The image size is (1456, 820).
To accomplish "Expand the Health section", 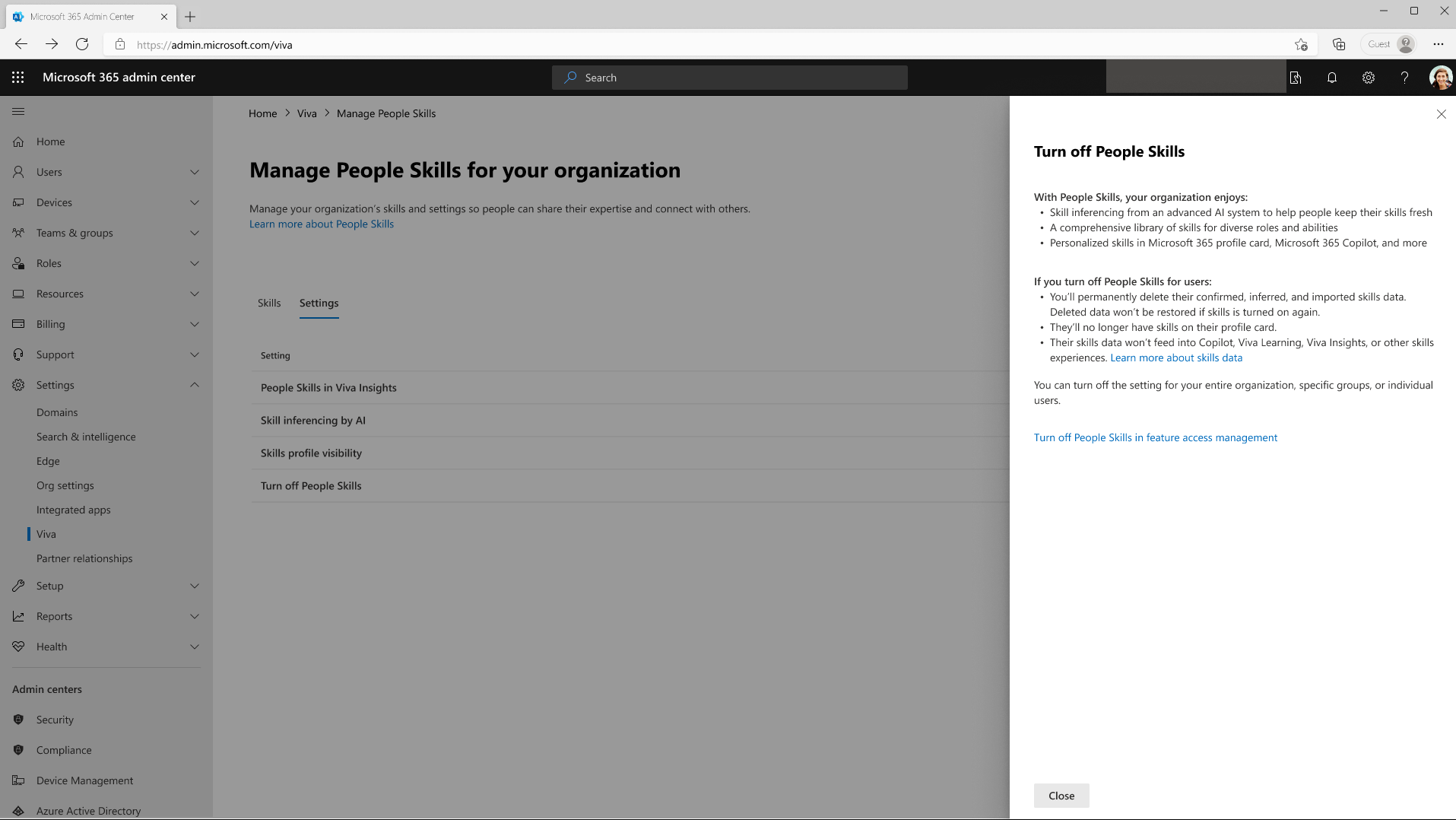I will click(x=195, y=647).
